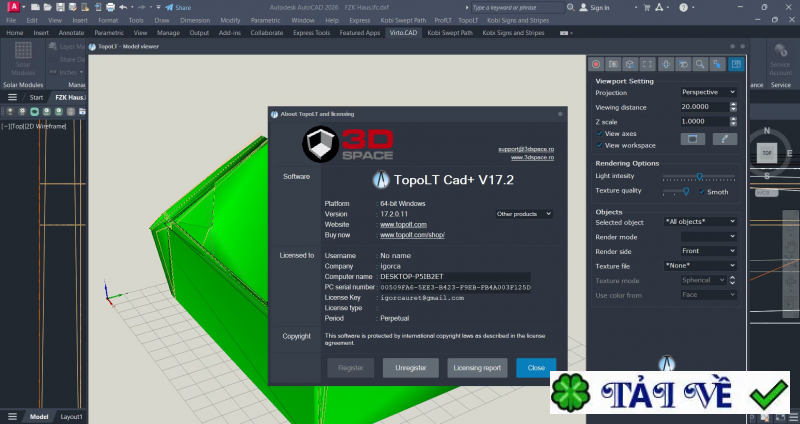This screenshot has width=800, height=424.
Task: Click the Print icon in quick access toolbar
Action: pos(110,7)
